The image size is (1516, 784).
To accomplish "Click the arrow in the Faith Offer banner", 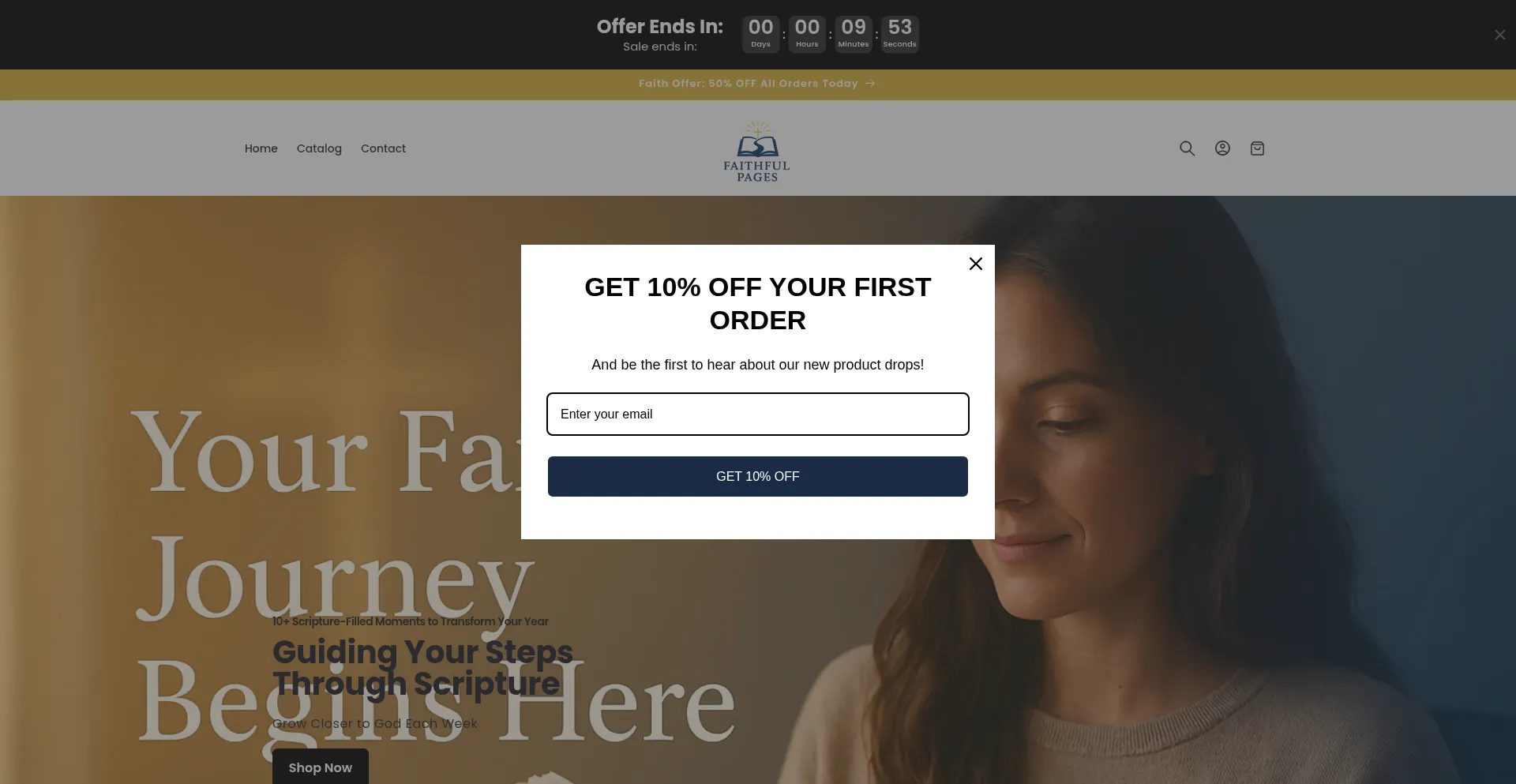I will 870,84.
